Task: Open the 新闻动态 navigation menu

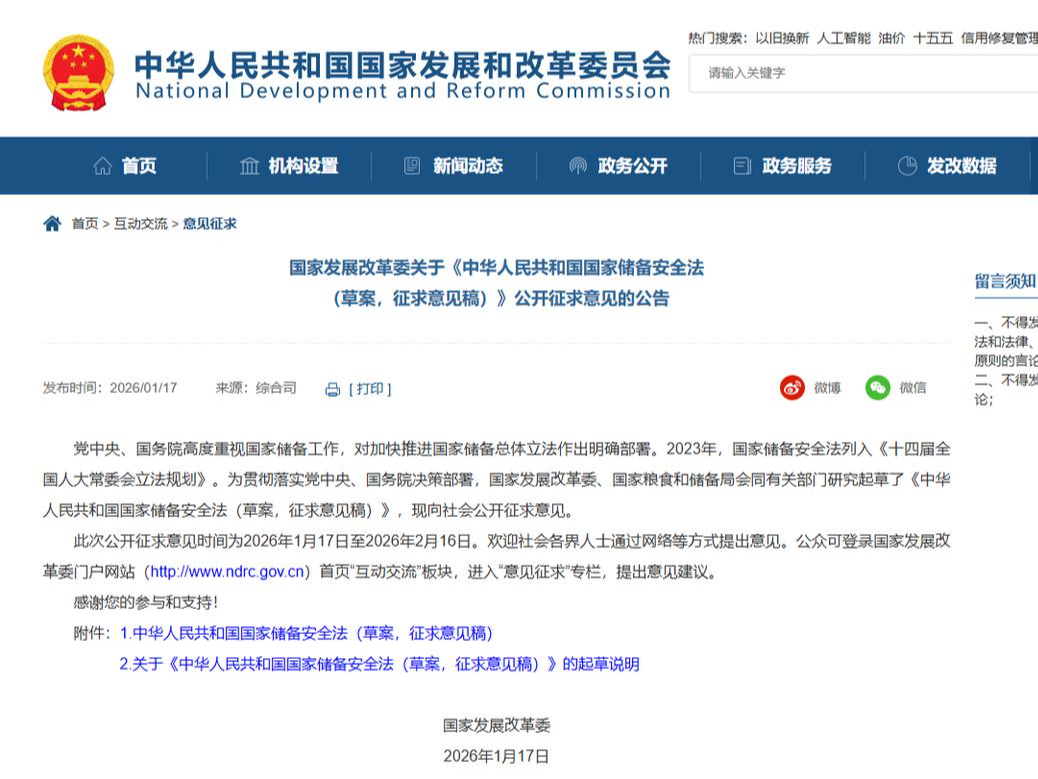Action: pyautogui.click(x=455, y=166)
